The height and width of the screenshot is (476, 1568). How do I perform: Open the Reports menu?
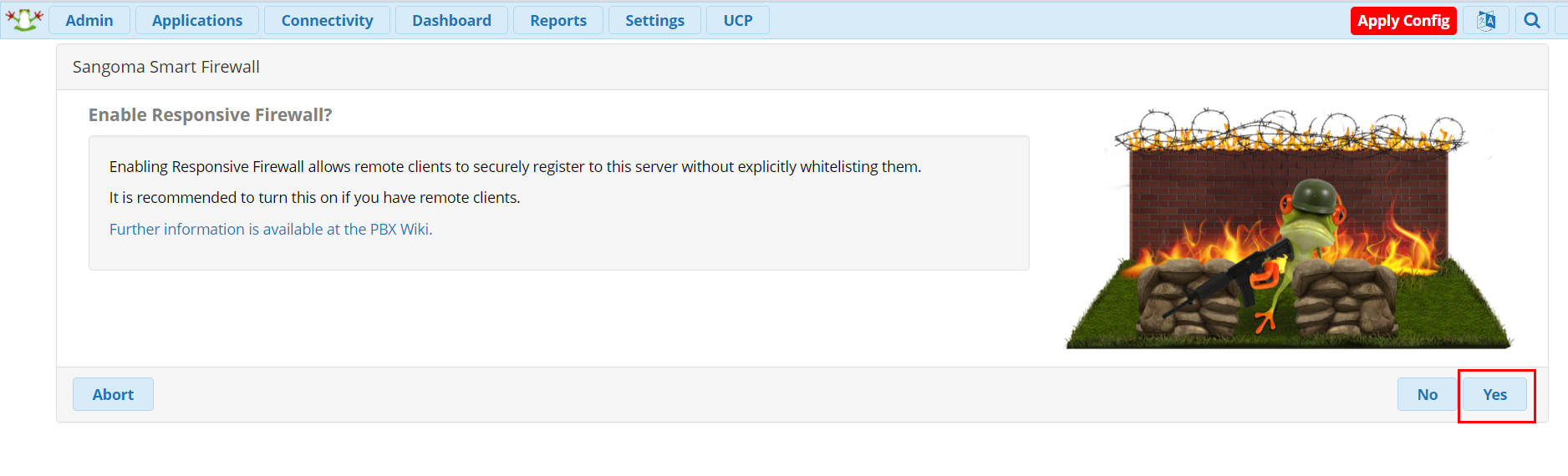tap(558, 20)
